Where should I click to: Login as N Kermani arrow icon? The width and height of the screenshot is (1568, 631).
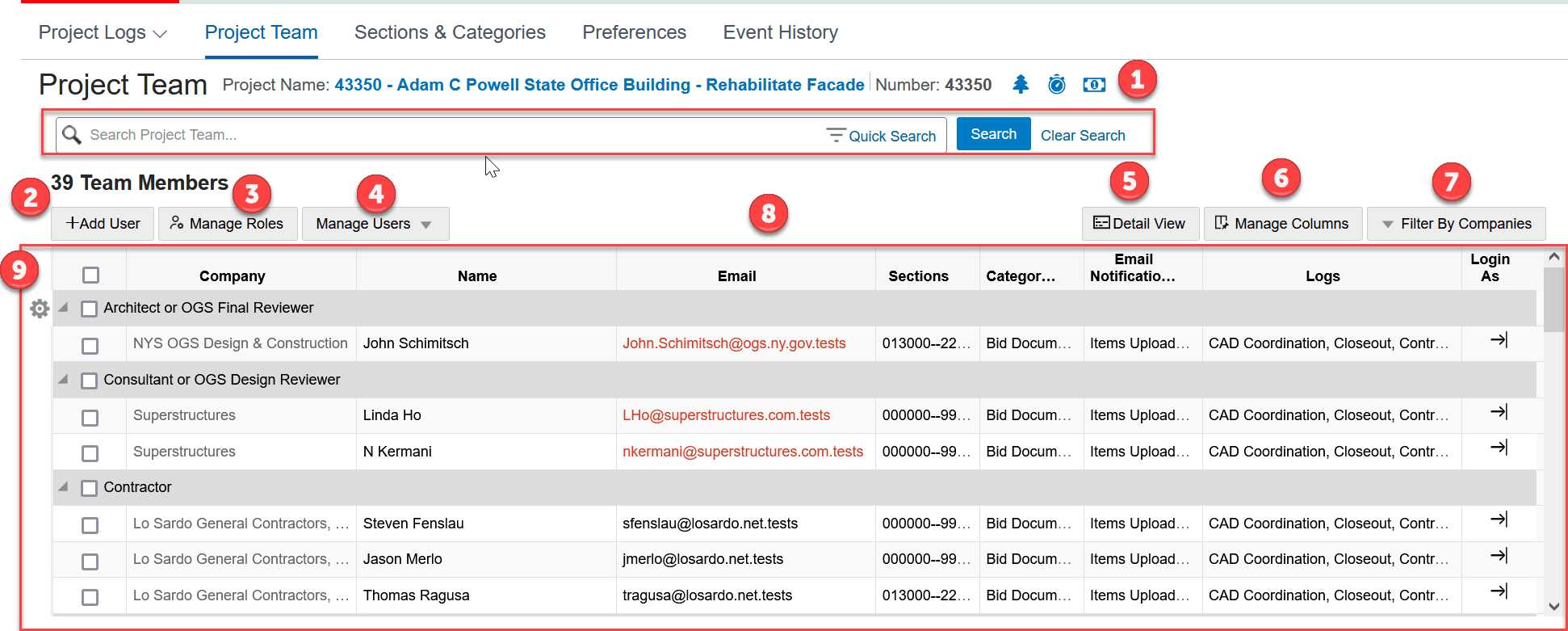tap(1499, 448)
